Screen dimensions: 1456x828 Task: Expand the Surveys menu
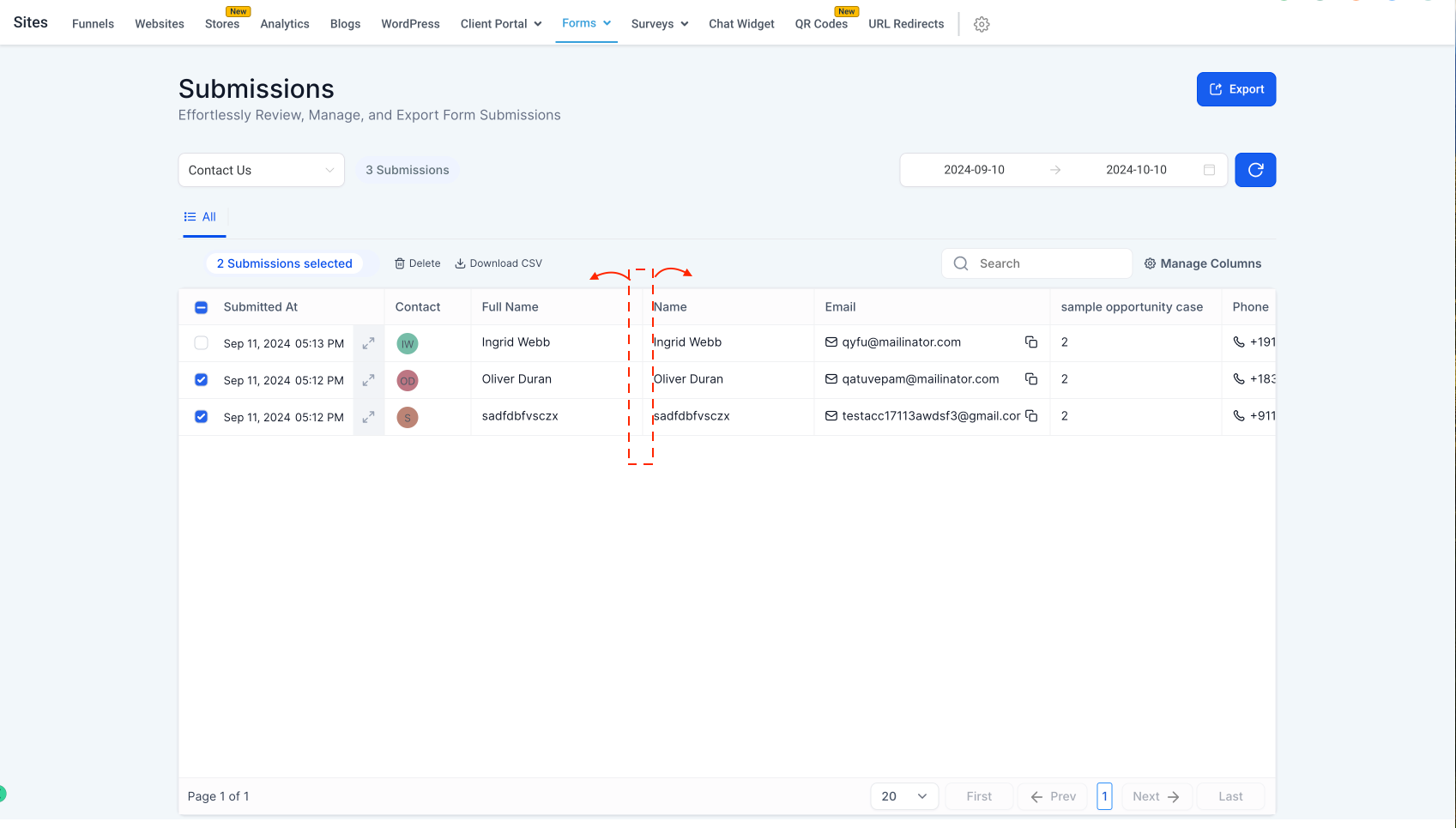tap(660, 24)
